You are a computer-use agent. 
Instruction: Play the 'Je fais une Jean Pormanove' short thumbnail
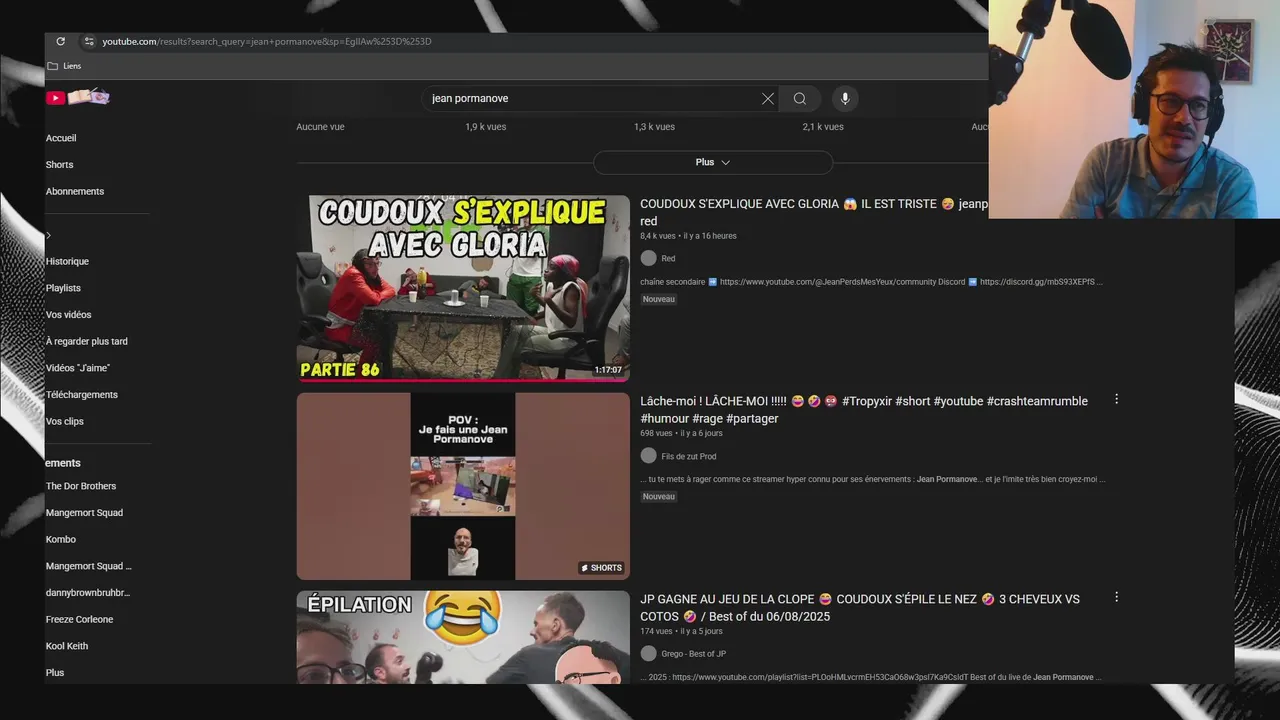pyautogui.click(x=463, y=486)
